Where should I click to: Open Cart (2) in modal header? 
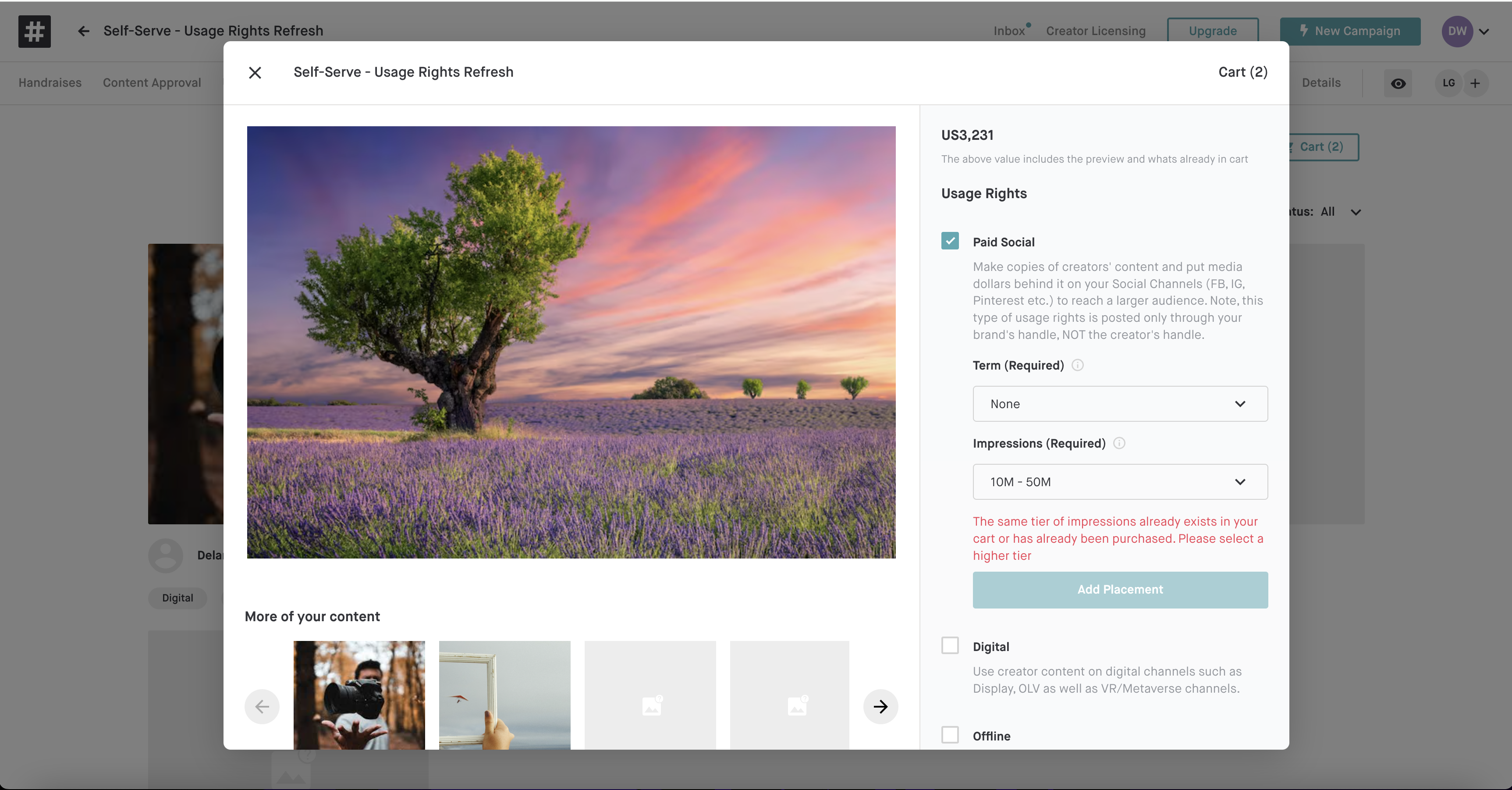pyautogui.click(x=1242, y=72)
